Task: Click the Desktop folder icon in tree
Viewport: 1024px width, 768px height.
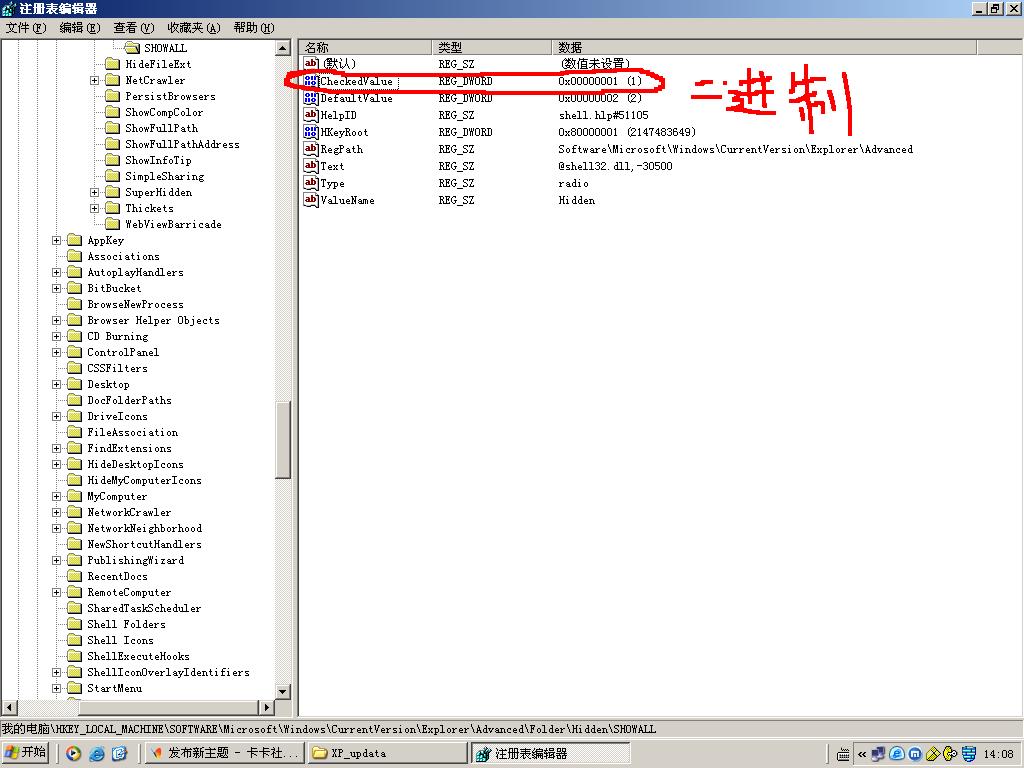Action: coord(75,384)
